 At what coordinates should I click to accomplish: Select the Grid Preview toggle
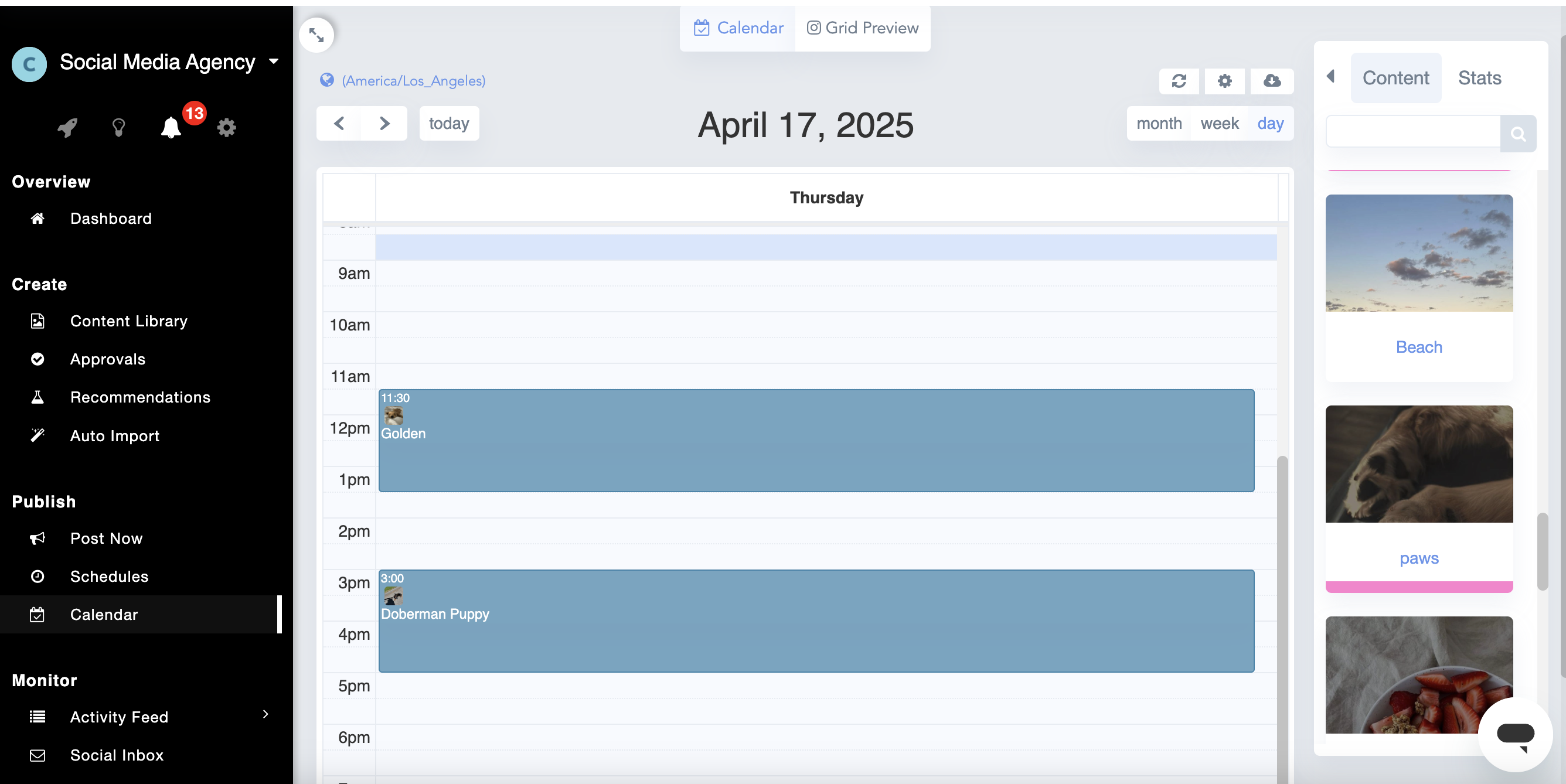pos(863,28)
